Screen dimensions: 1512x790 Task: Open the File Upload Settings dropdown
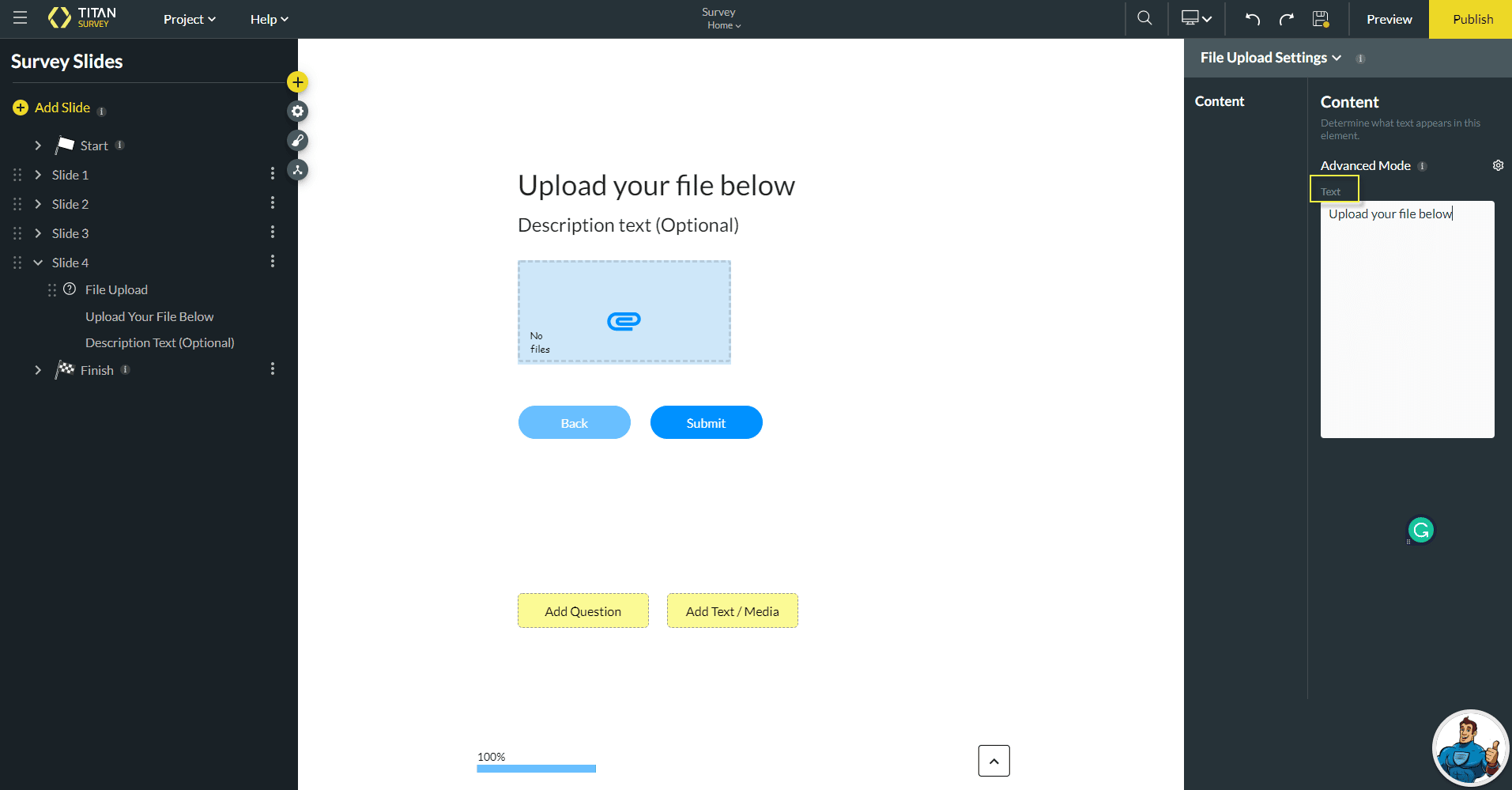click(1268, 57)
